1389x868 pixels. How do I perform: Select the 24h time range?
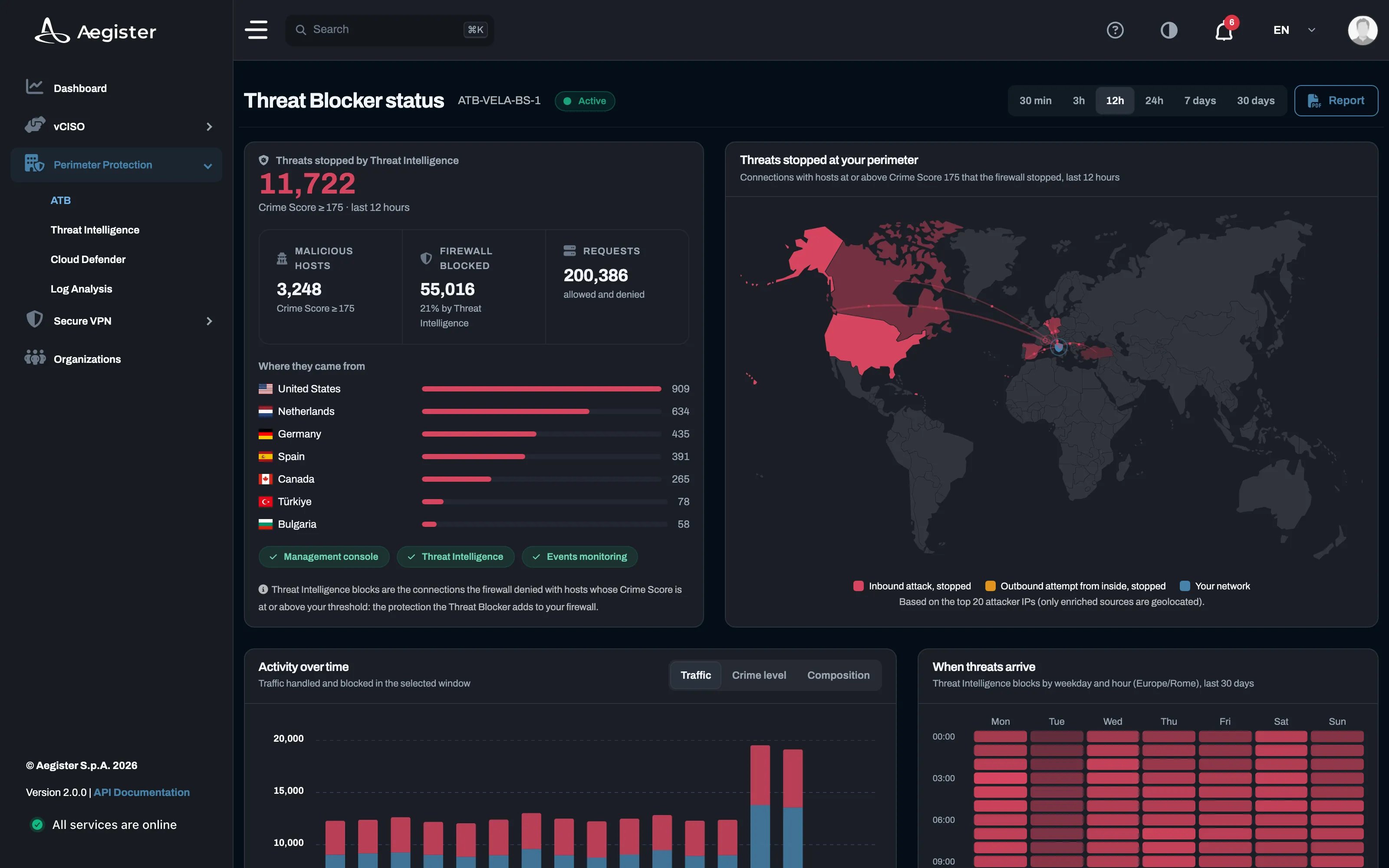[x=1154, y=100]
